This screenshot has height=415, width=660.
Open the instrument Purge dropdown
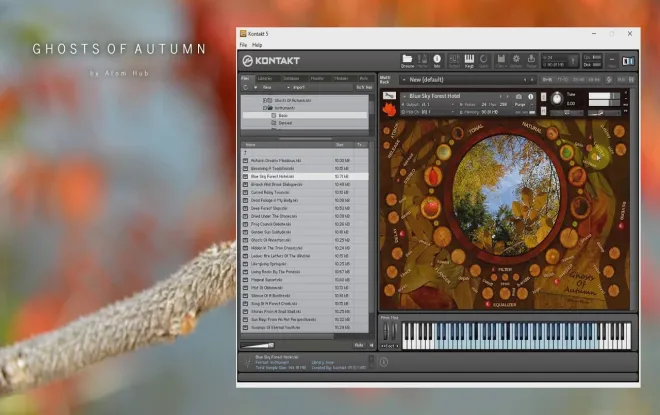(523, 104)
